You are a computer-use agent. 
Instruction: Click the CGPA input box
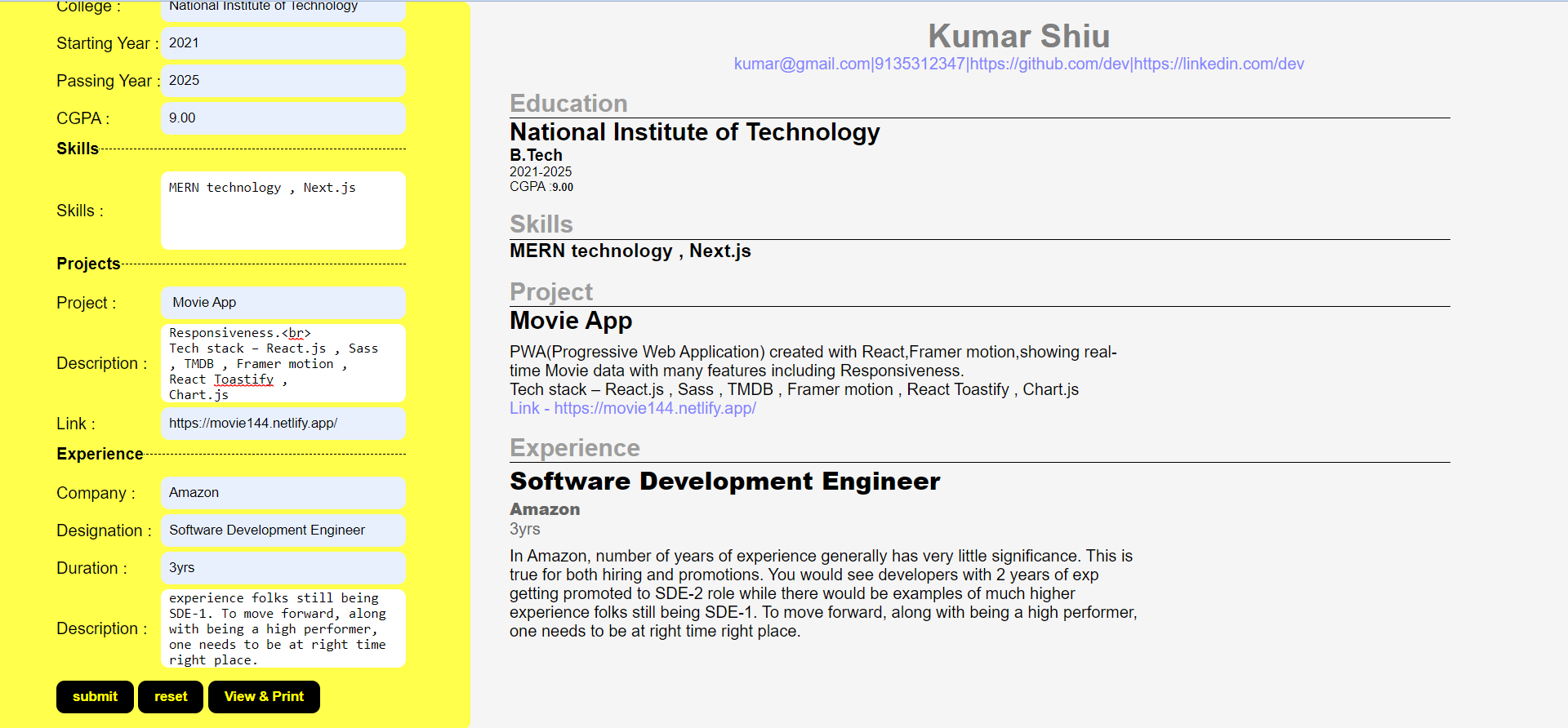pos(283,118)
